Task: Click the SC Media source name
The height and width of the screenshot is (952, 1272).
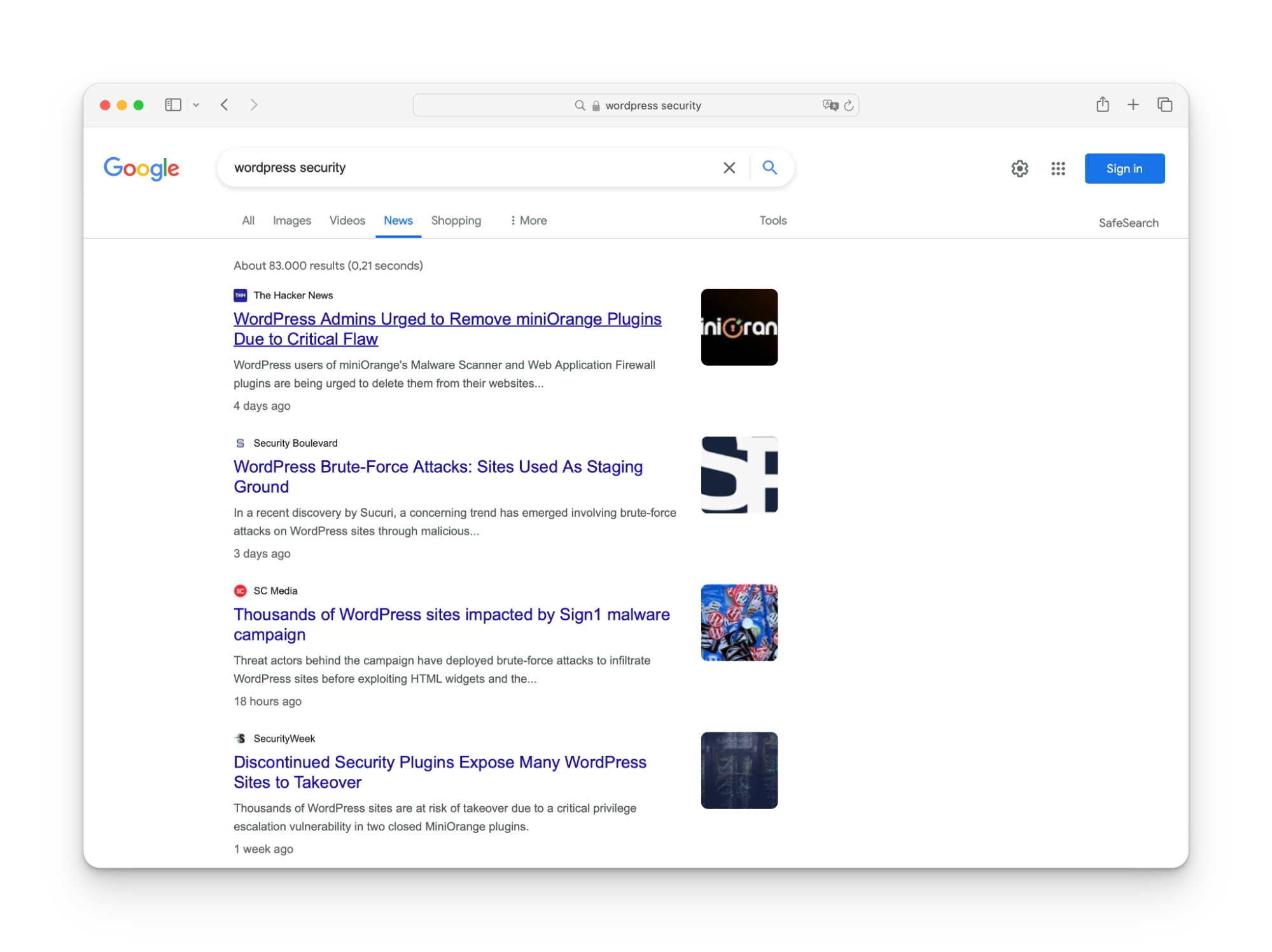Action: tap(276, 591)
